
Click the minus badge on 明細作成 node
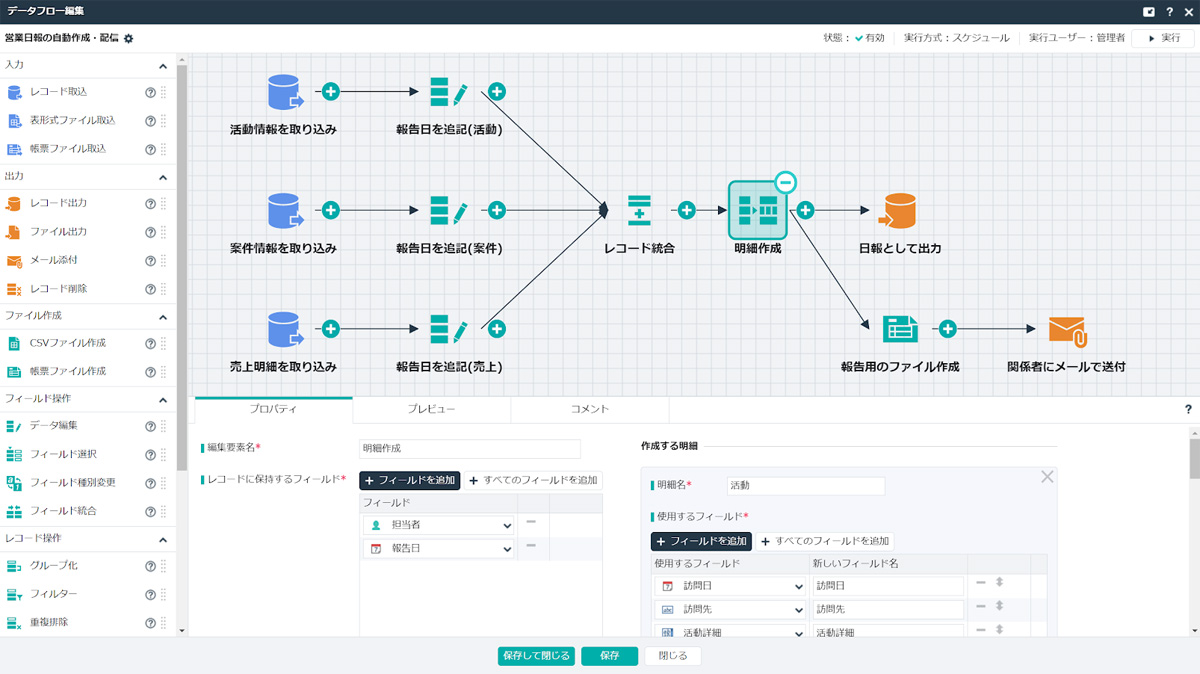[786, 182]
